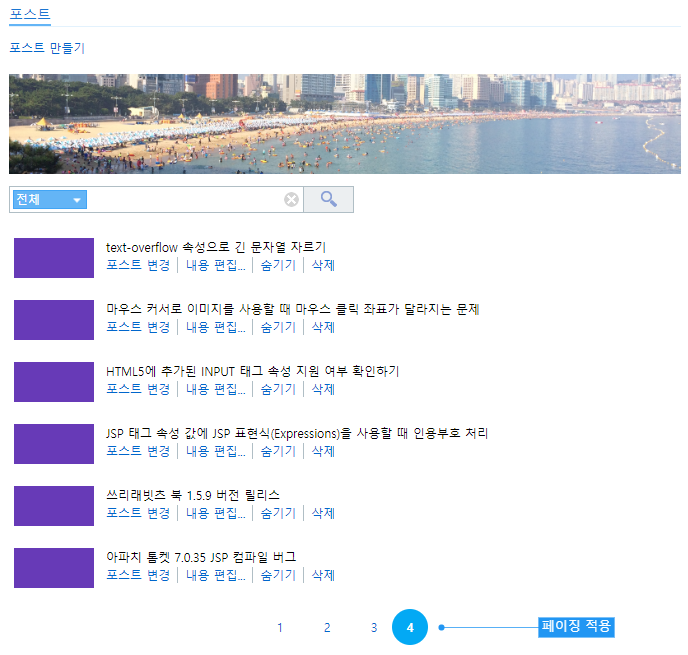688x655 pixels.
Task: Open post titled JSP 태그 속성 값에 JSP 표현식
Action: (297, 433)
